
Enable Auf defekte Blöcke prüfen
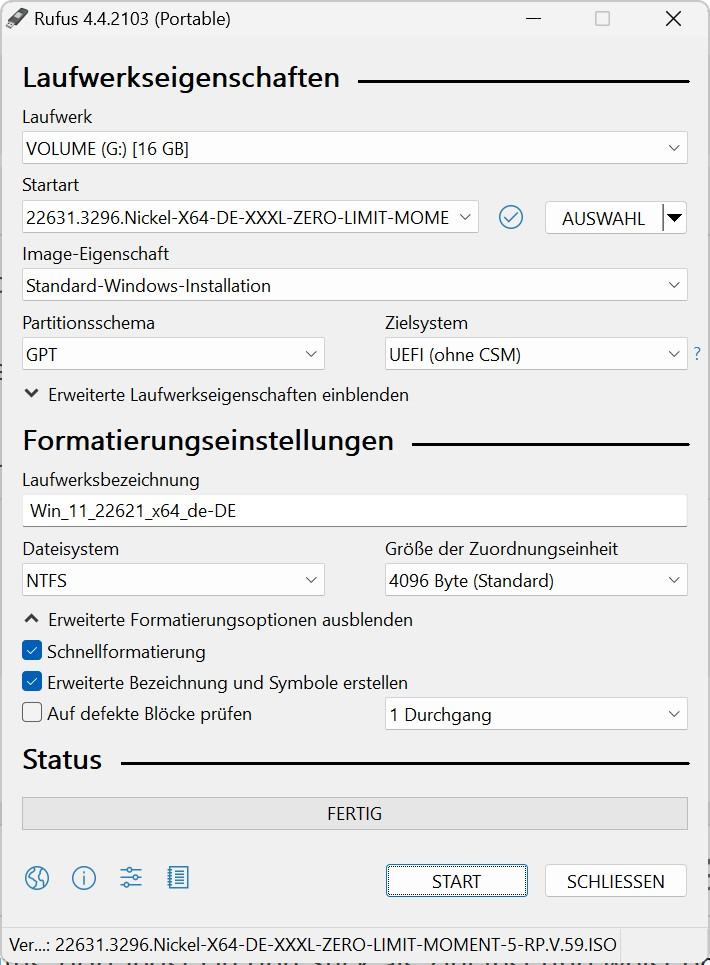pyautogui.click(x=32, y=713)
